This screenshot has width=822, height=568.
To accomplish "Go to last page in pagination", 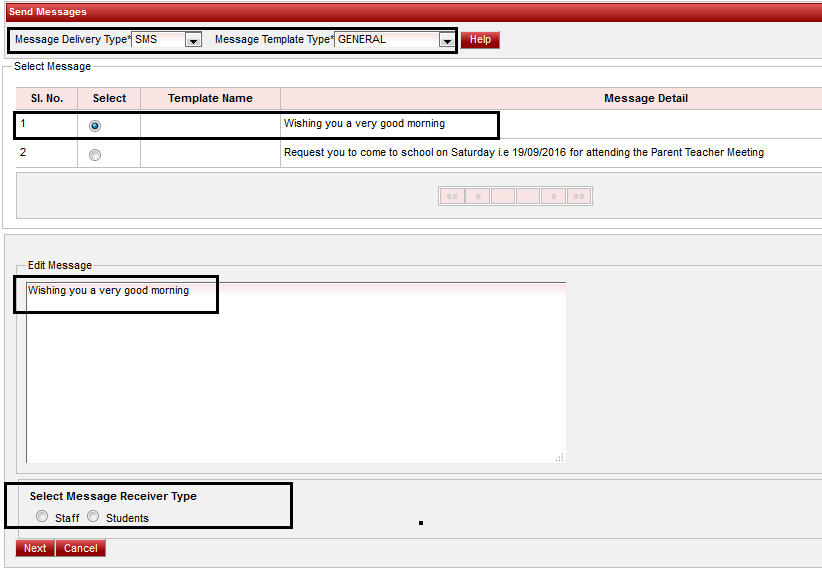I will pyautogui.click(x=579, y=196).
